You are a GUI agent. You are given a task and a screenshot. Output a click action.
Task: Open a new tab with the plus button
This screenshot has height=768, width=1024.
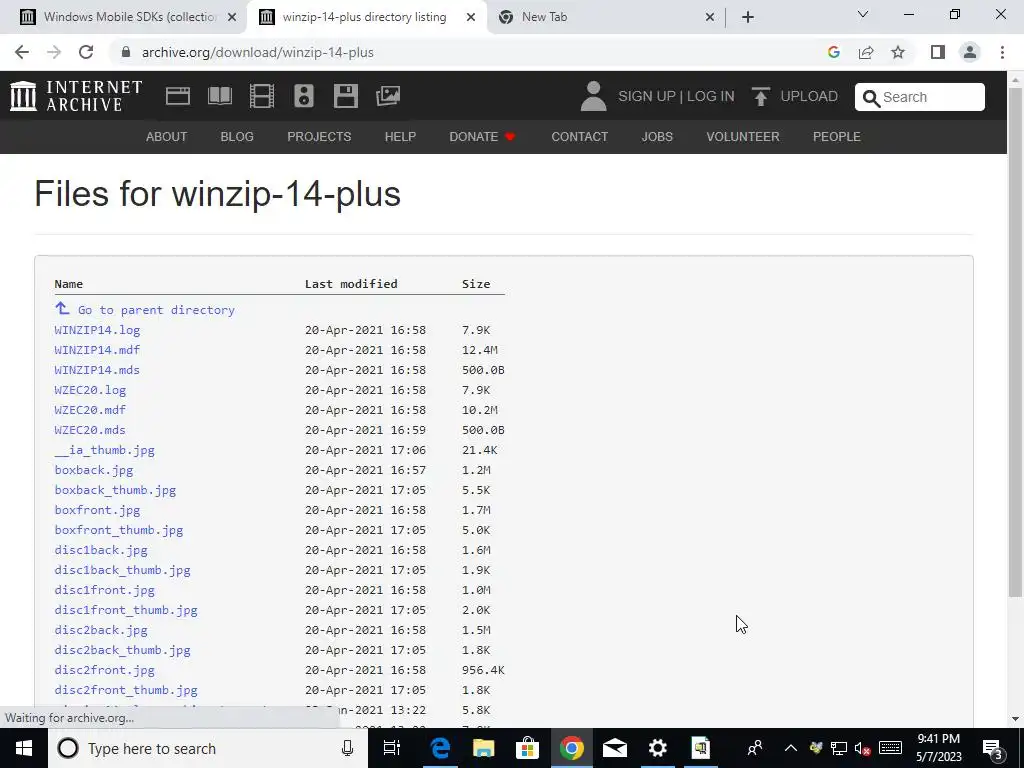tap(748, 17)
